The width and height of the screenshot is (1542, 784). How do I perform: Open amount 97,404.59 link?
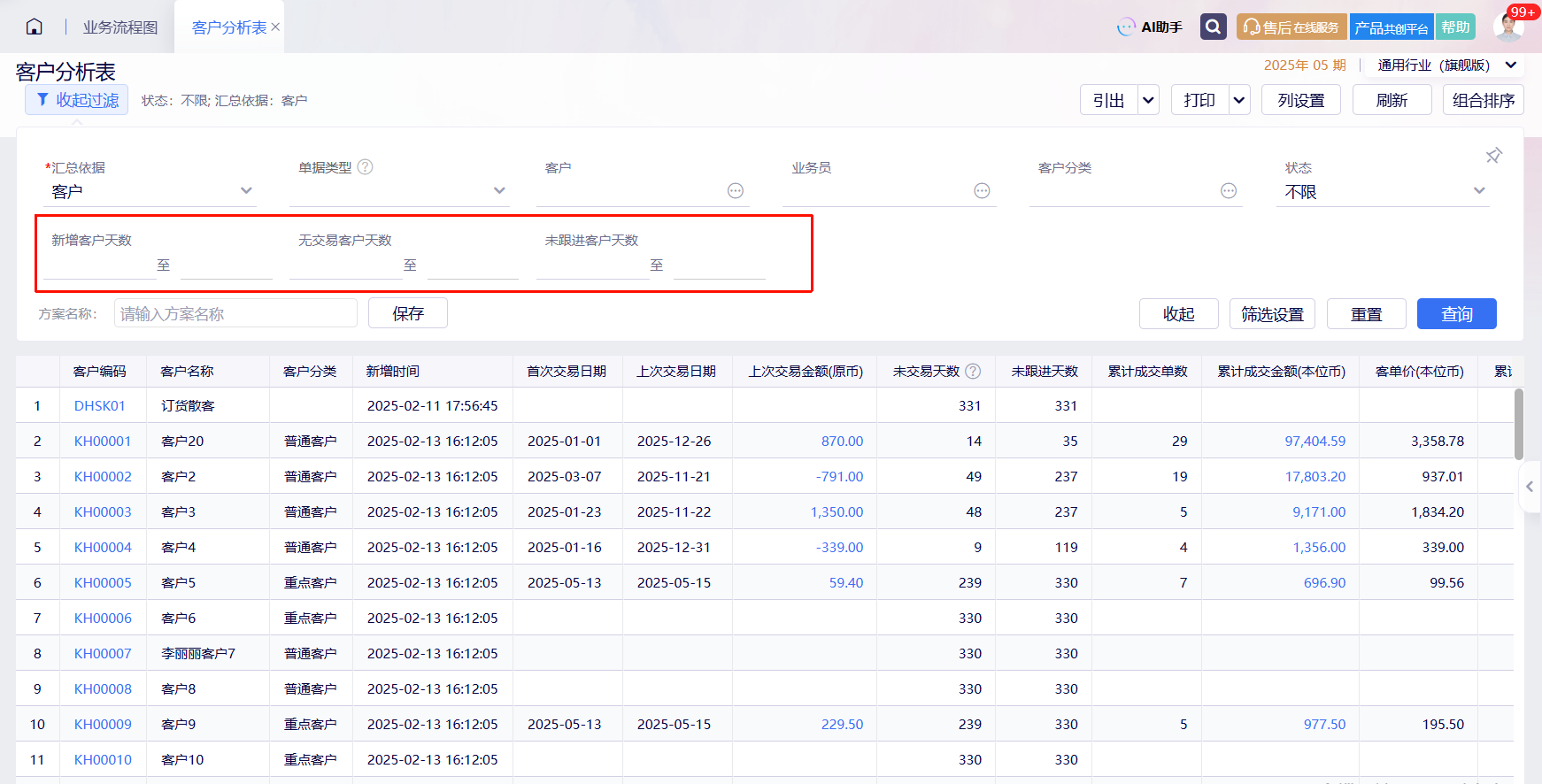1315,441
